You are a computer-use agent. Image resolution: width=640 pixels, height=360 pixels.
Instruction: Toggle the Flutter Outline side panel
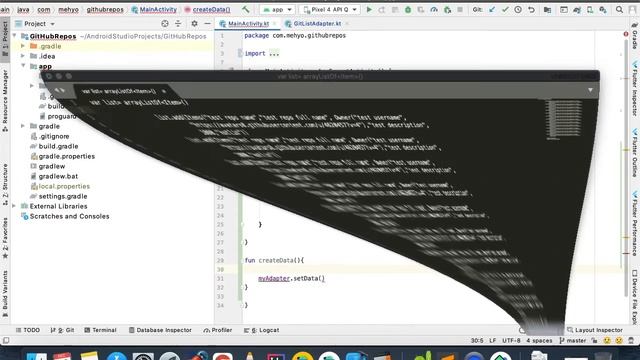(x=635, y=153)
